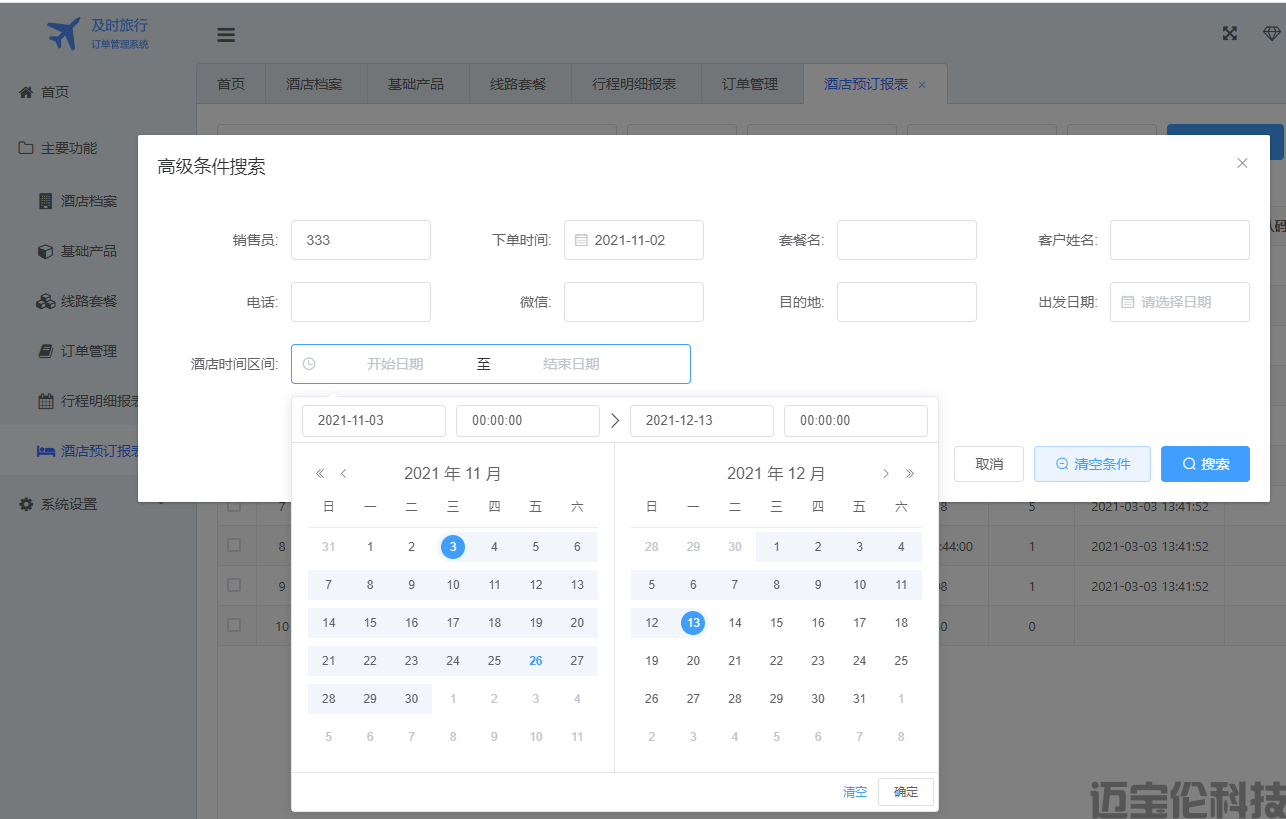The height and width of the screenshot is (819, 1286).
Task: Click calendar icon in 下单时间 field
Action: point(581,240)
